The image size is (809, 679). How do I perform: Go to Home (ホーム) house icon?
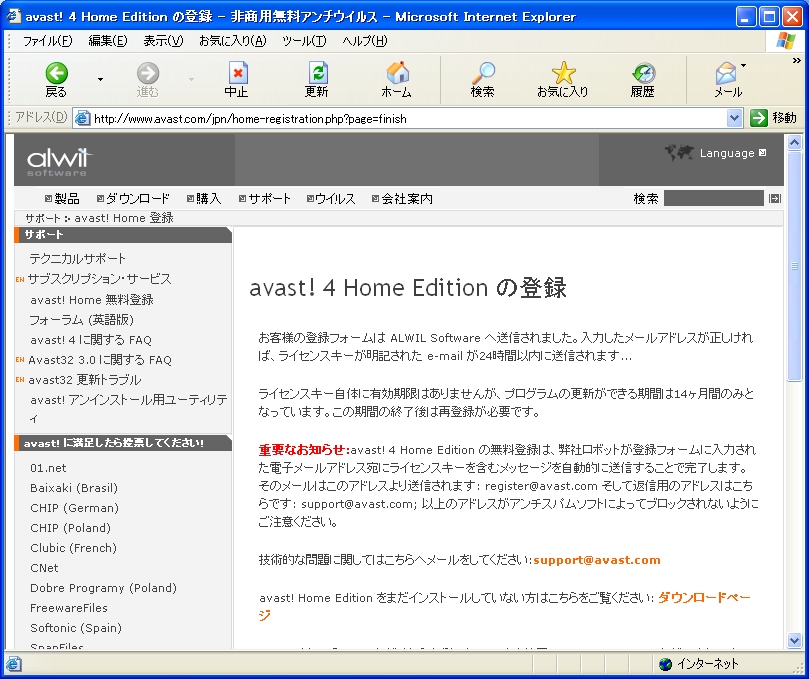coord(397,73)
